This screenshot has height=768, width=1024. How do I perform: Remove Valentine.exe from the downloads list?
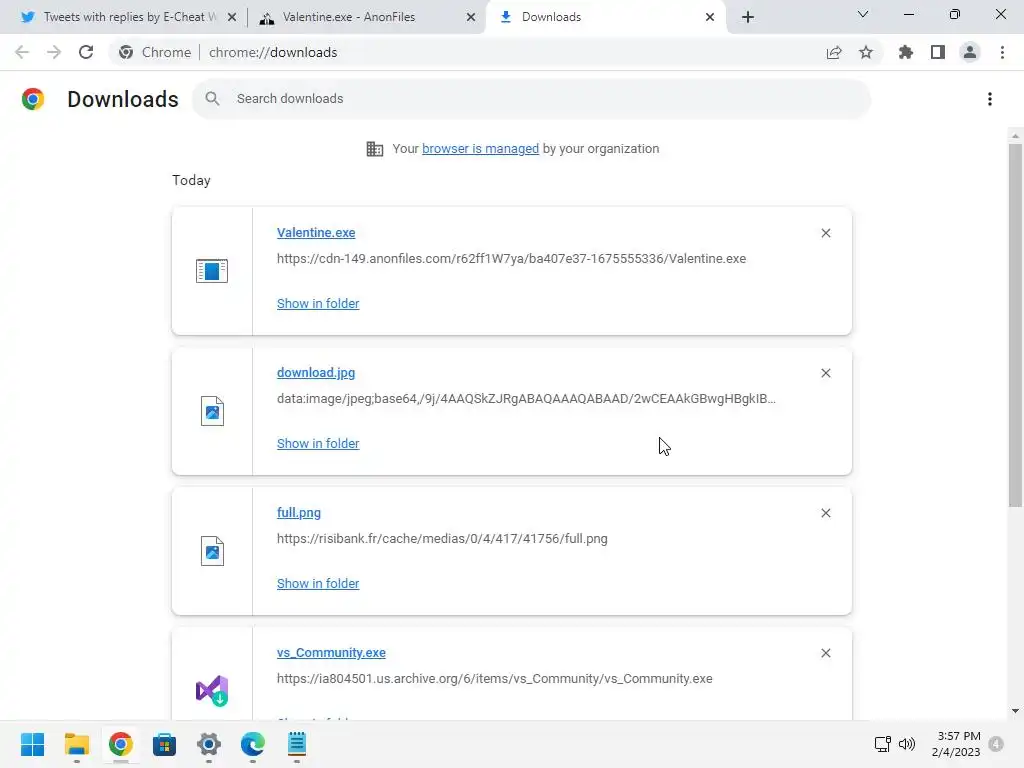[826, 233]
